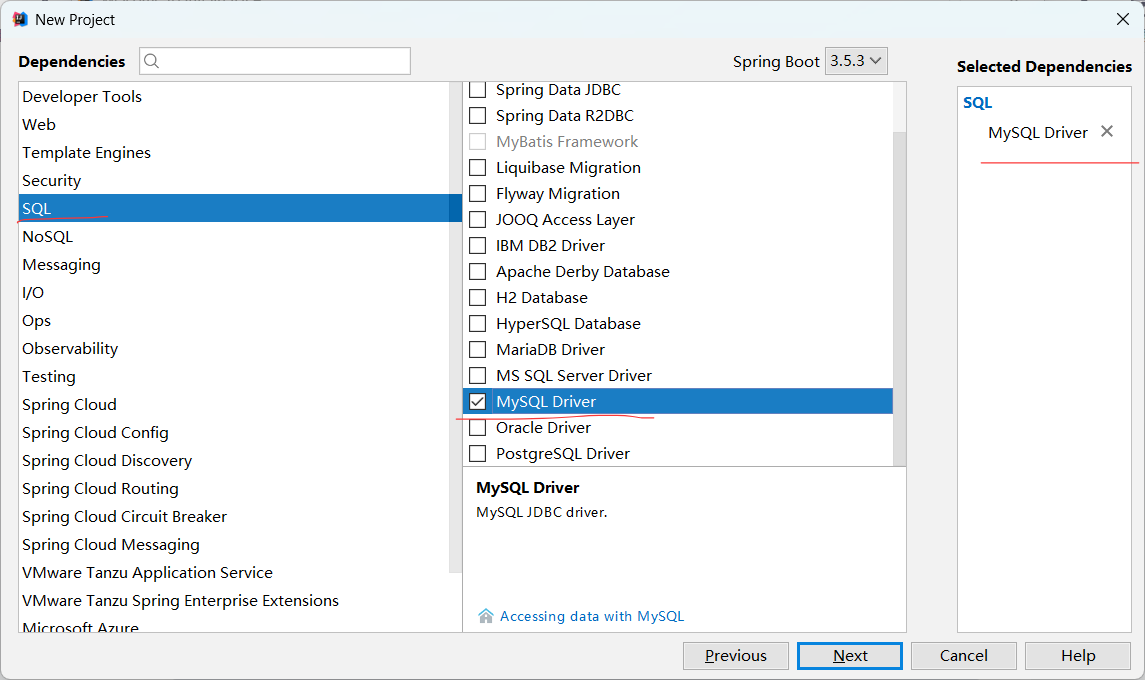Cancel the New Project wizard

tap(963, 655)
